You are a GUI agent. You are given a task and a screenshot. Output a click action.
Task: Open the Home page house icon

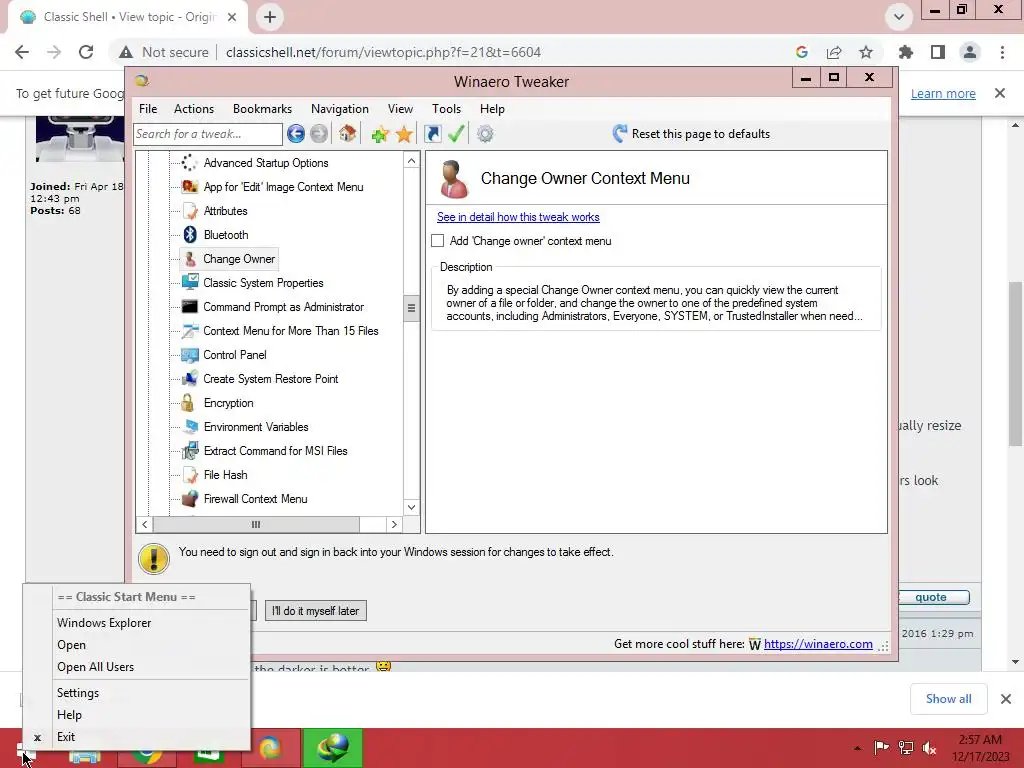click(347, 134)
